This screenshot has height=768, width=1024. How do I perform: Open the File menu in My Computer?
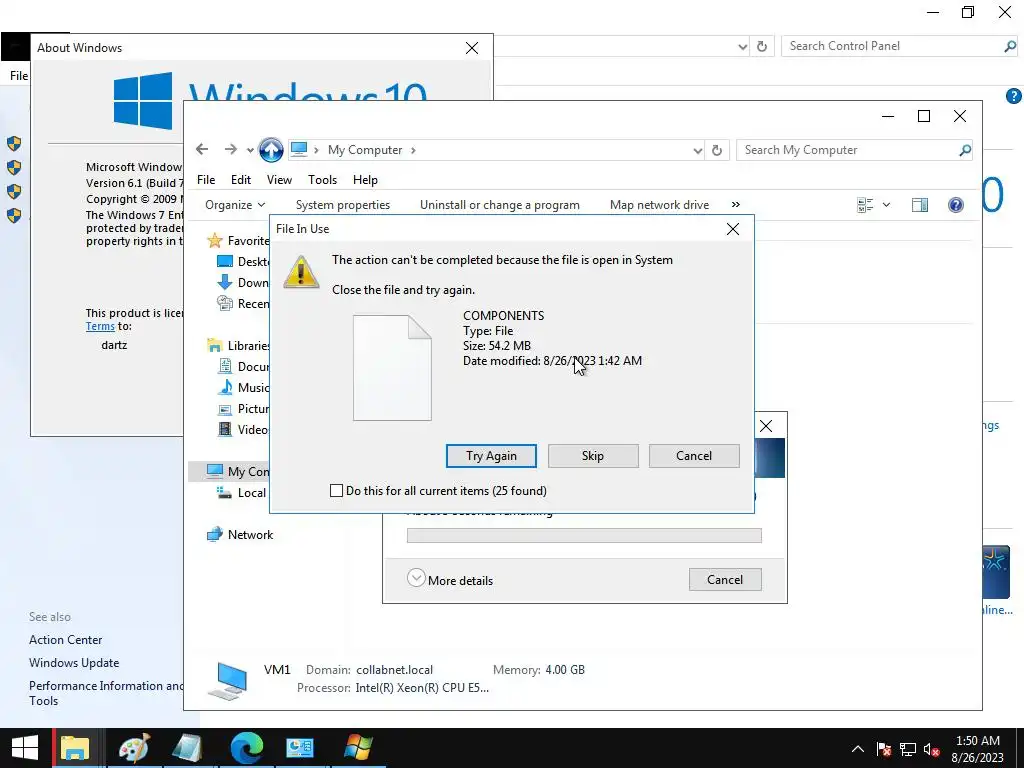[206, 180]
